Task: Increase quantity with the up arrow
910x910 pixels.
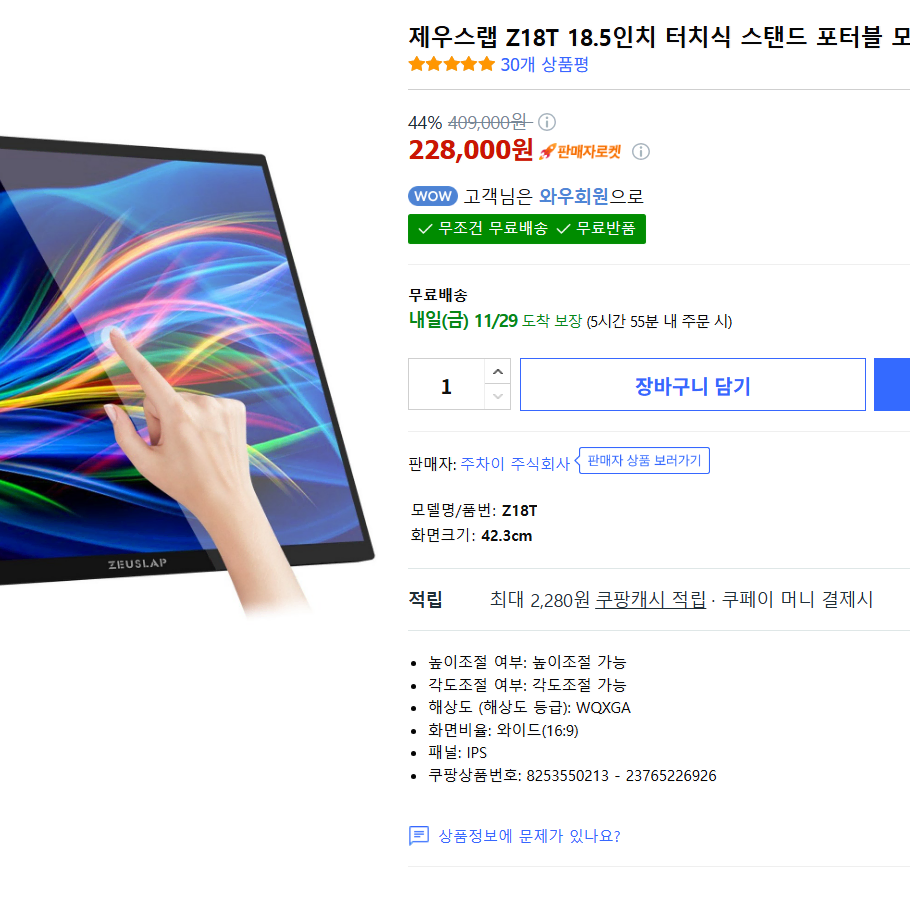Action: point(498,371)
